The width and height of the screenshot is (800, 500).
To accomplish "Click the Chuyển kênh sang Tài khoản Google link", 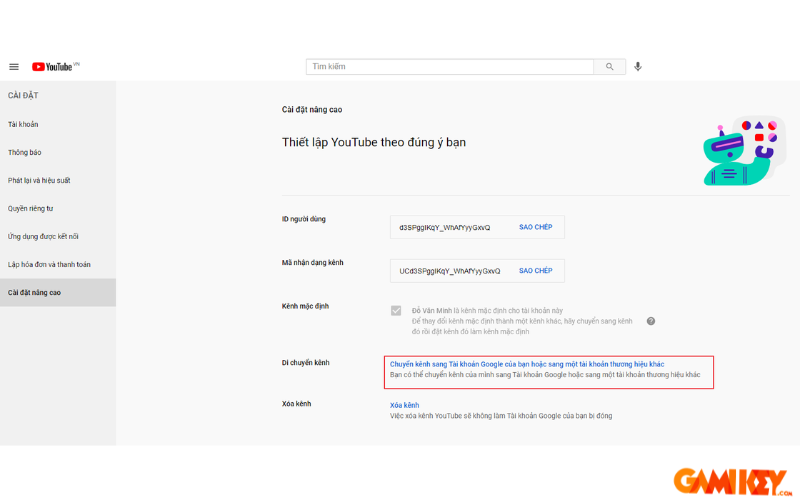I will coord(527,364).
